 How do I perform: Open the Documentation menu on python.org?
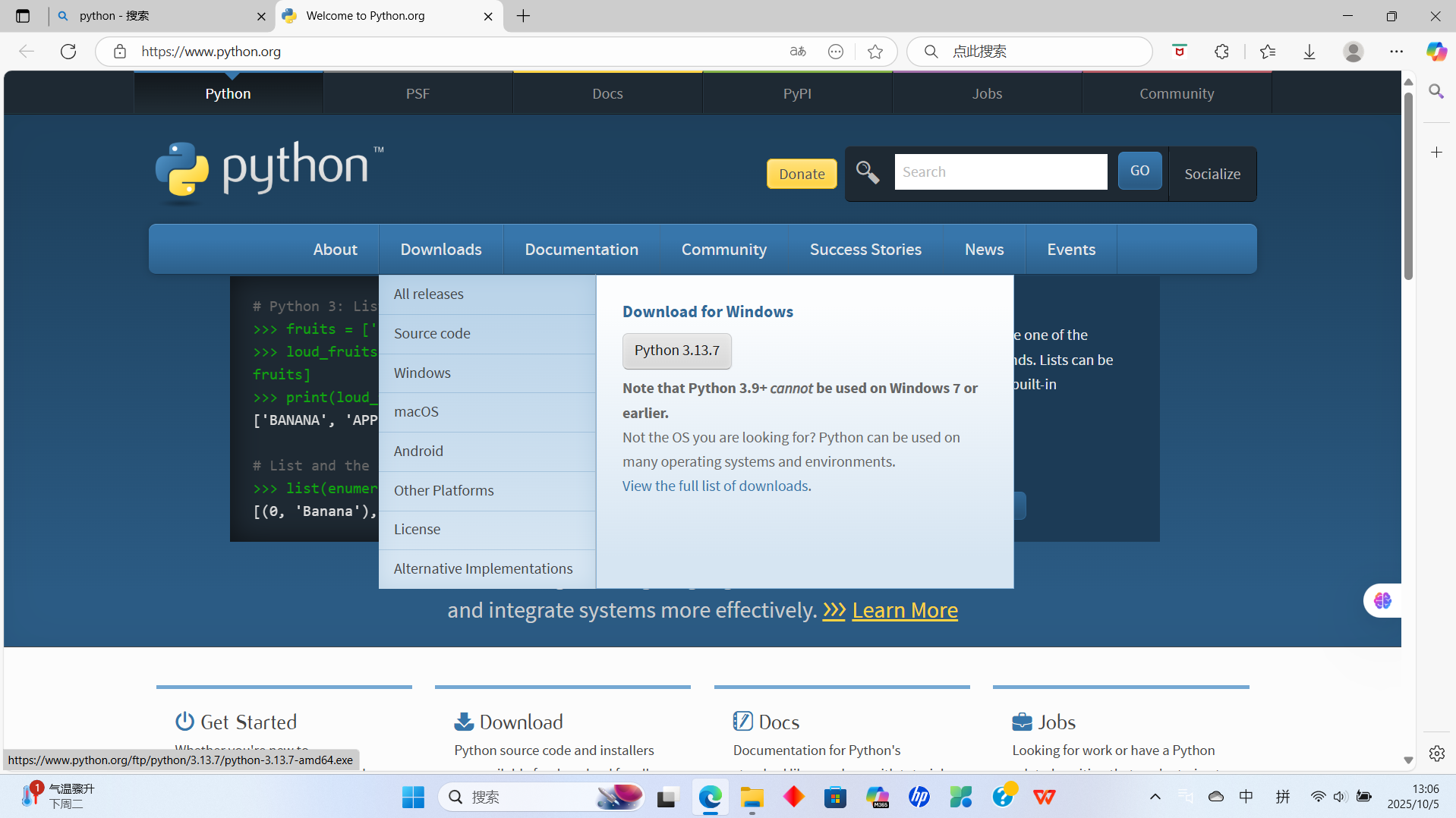(581, 249)
